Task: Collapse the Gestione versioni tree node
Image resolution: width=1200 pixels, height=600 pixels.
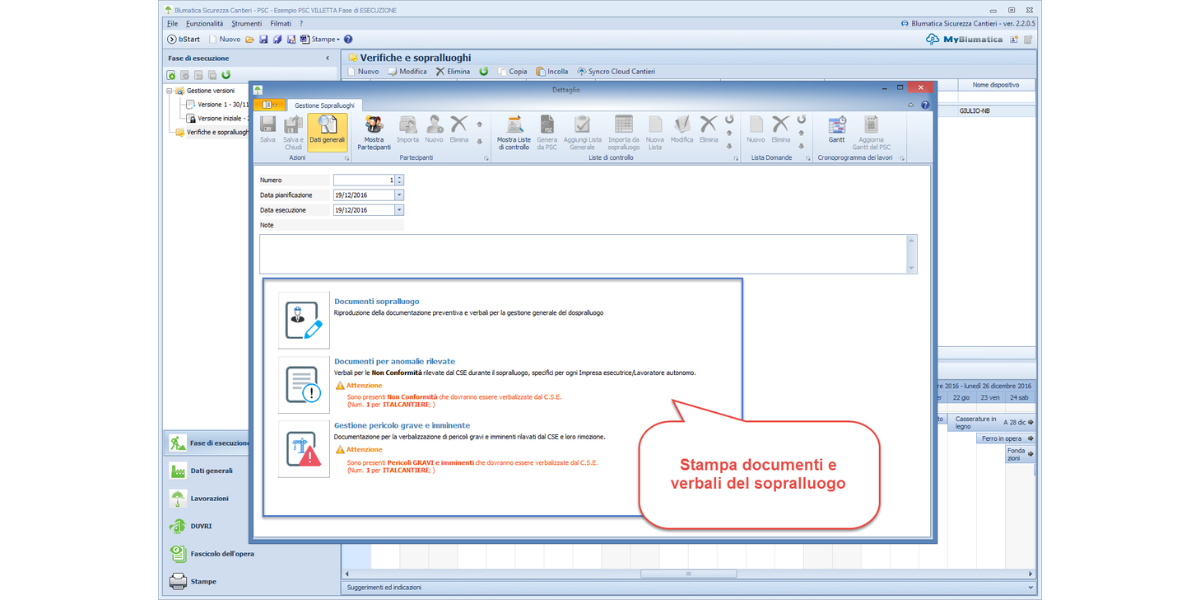Action: click(x=170, y=90)
